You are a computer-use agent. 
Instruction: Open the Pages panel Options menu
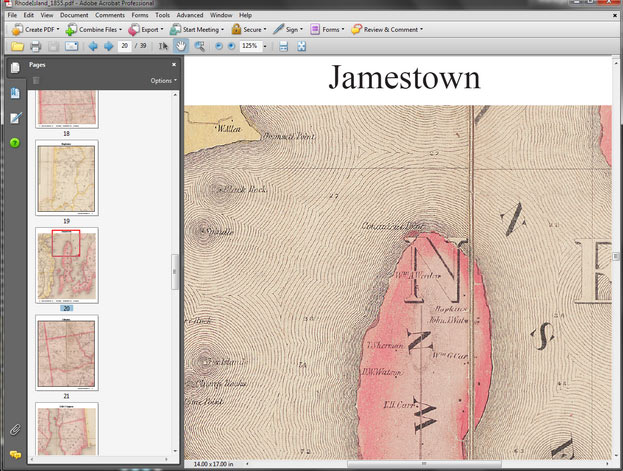point(163,81)
